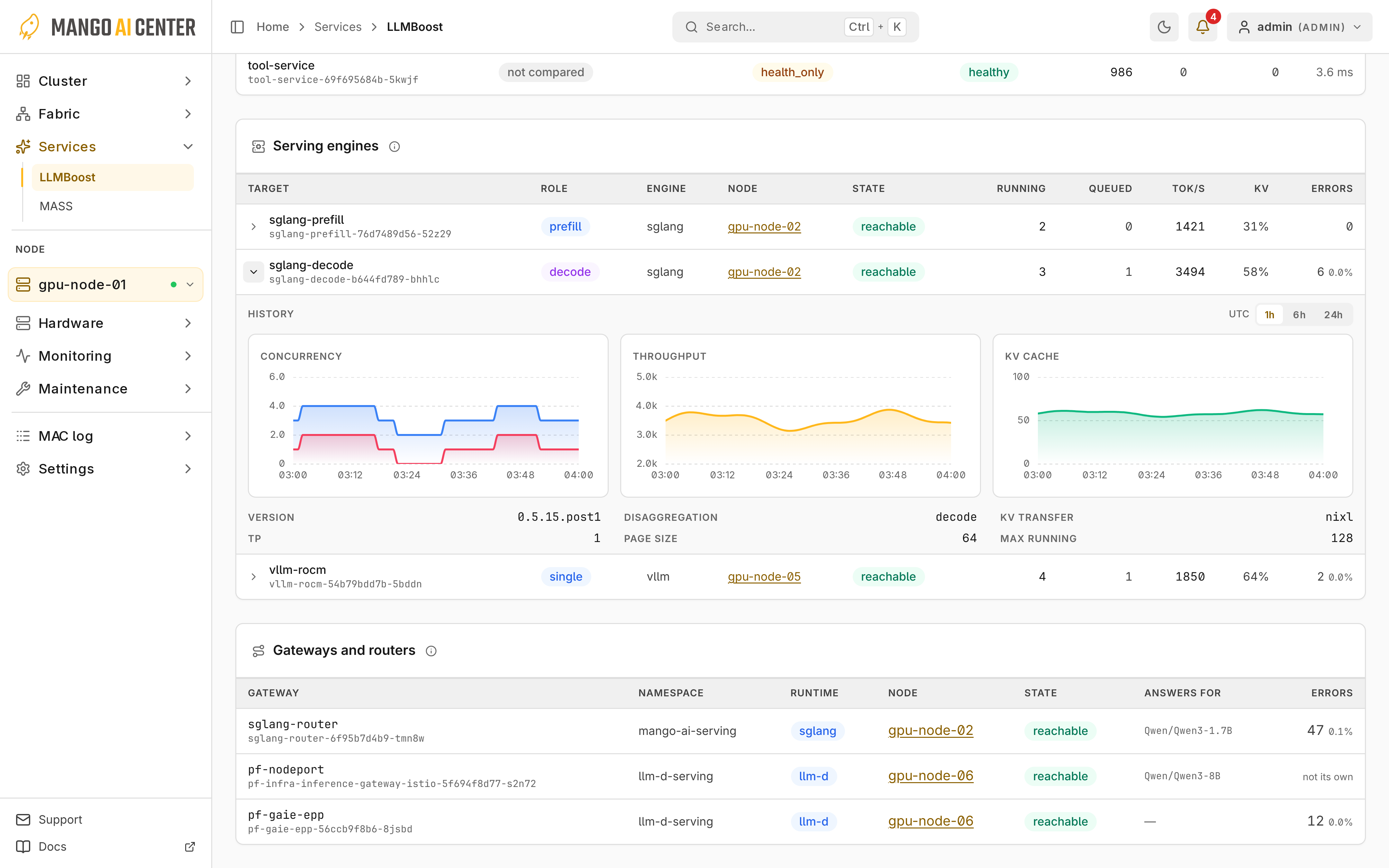Image resolution: width=1389 pixels, height=868 pixels.
Task: Click the Mango AI Center rocket logo
Action: [x=29, y=27]
